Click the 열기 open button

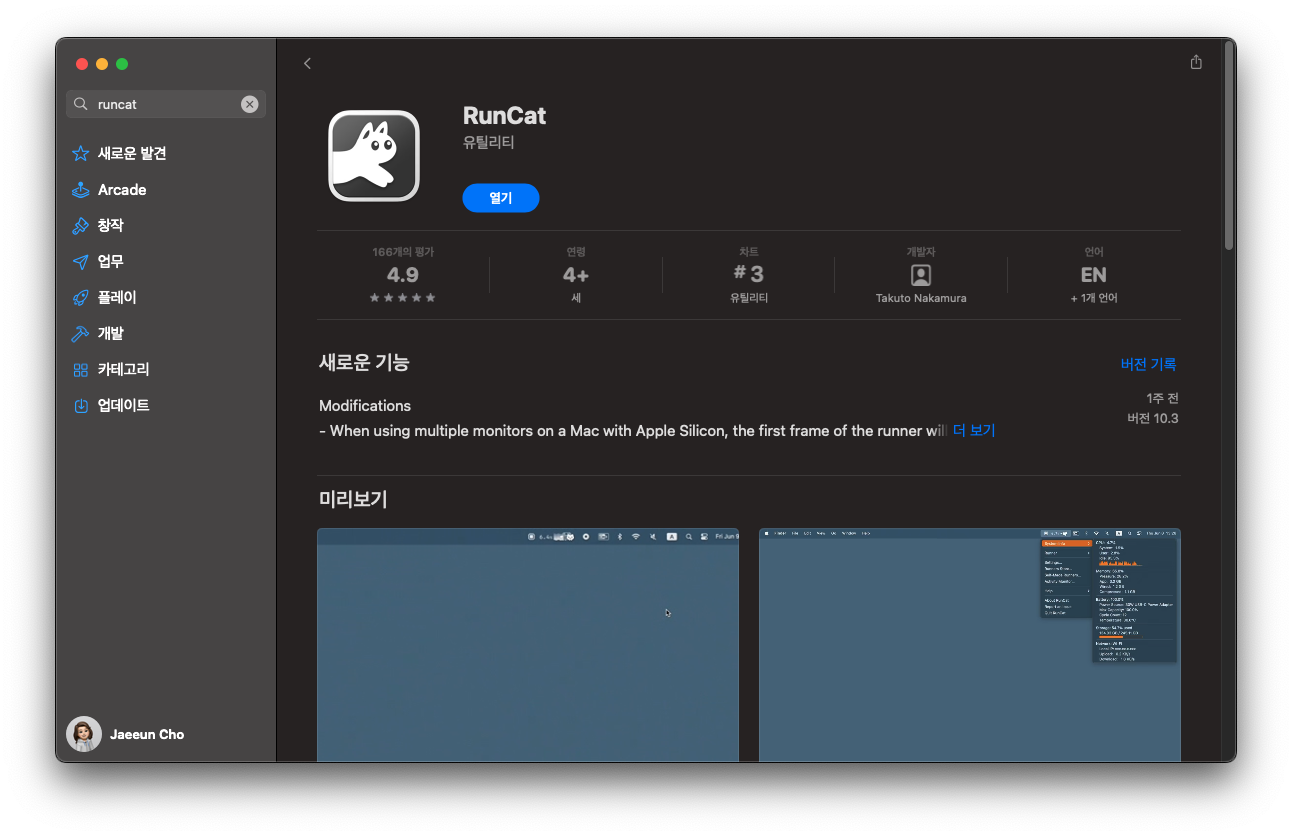pyautogui.click(x=501, y=198)
